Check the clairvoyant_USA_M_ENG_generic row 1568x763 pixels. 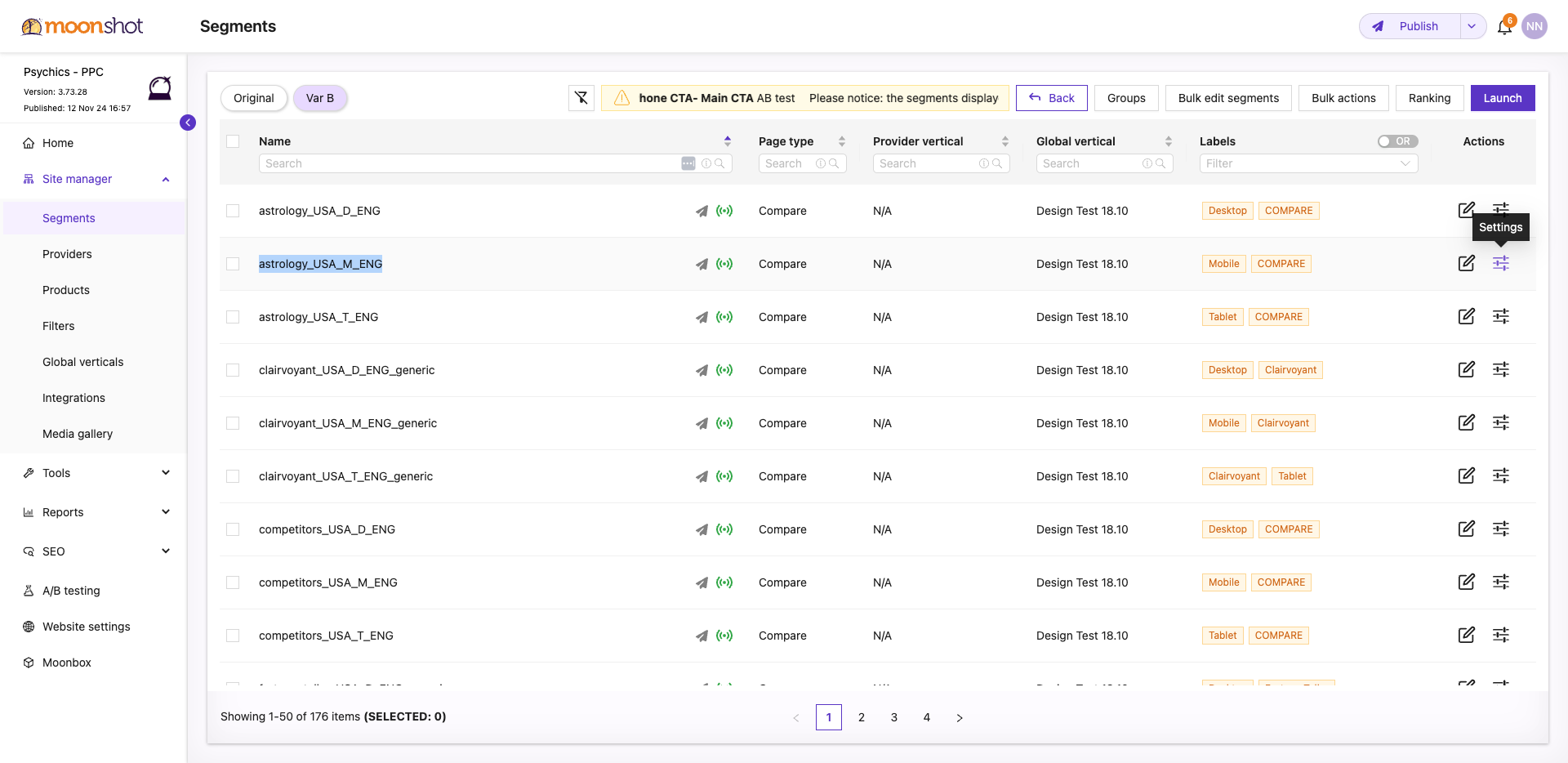[233, 423]
